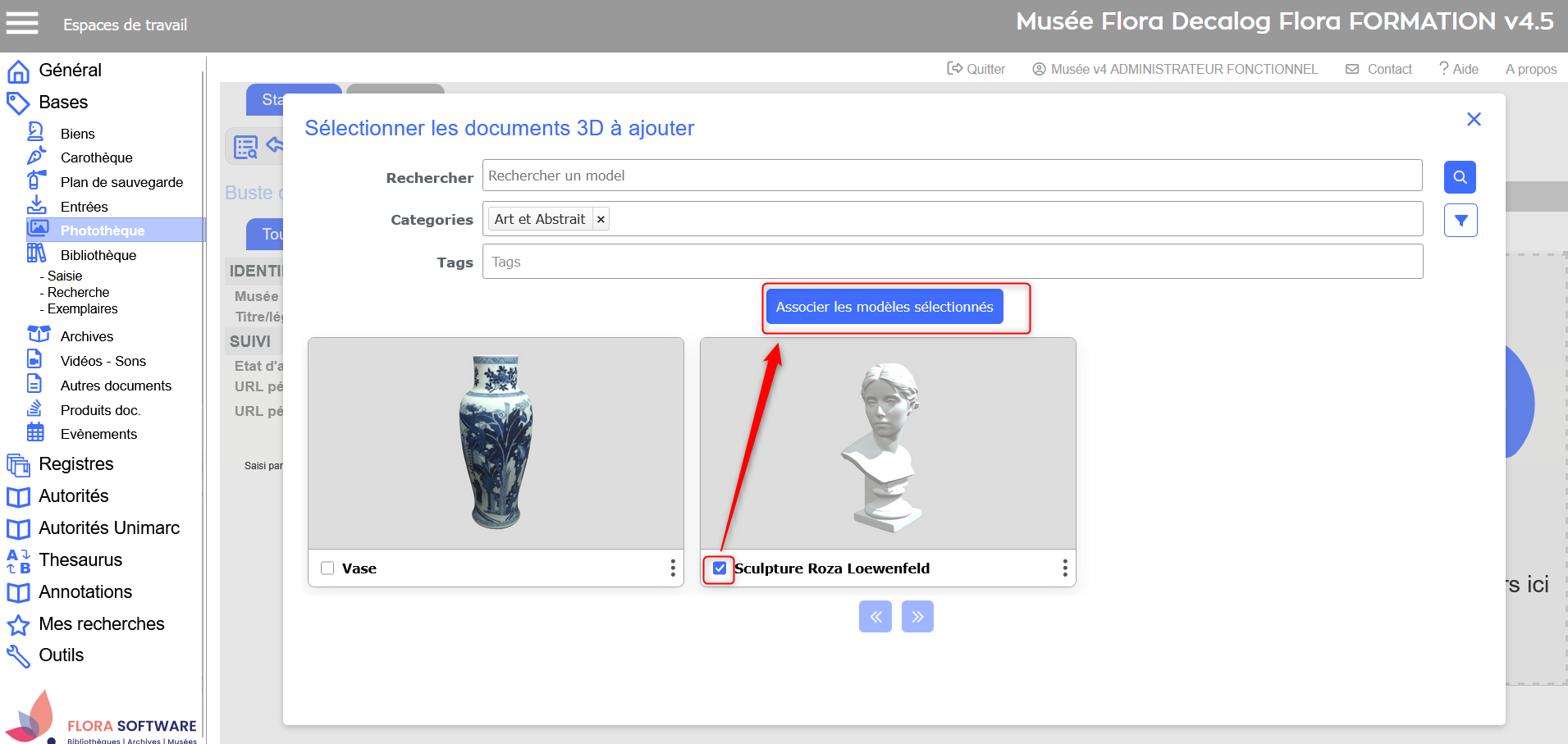Image resolution: width=1568 pixels, height=744 pixels.
Task: Open the hamburger menu icon
Action: (22, 23)
